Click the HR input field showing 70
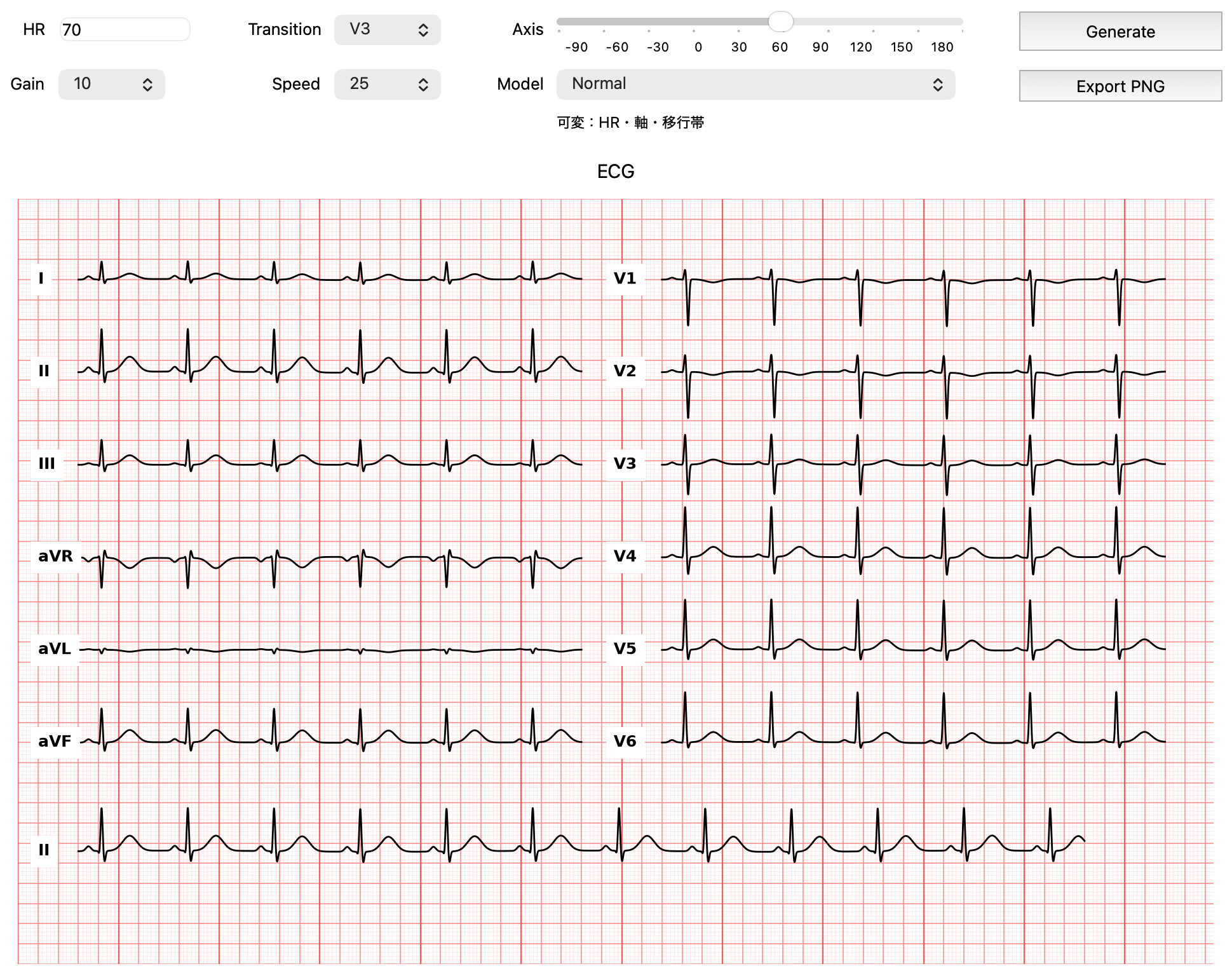1232x973 pixels. 125,30
